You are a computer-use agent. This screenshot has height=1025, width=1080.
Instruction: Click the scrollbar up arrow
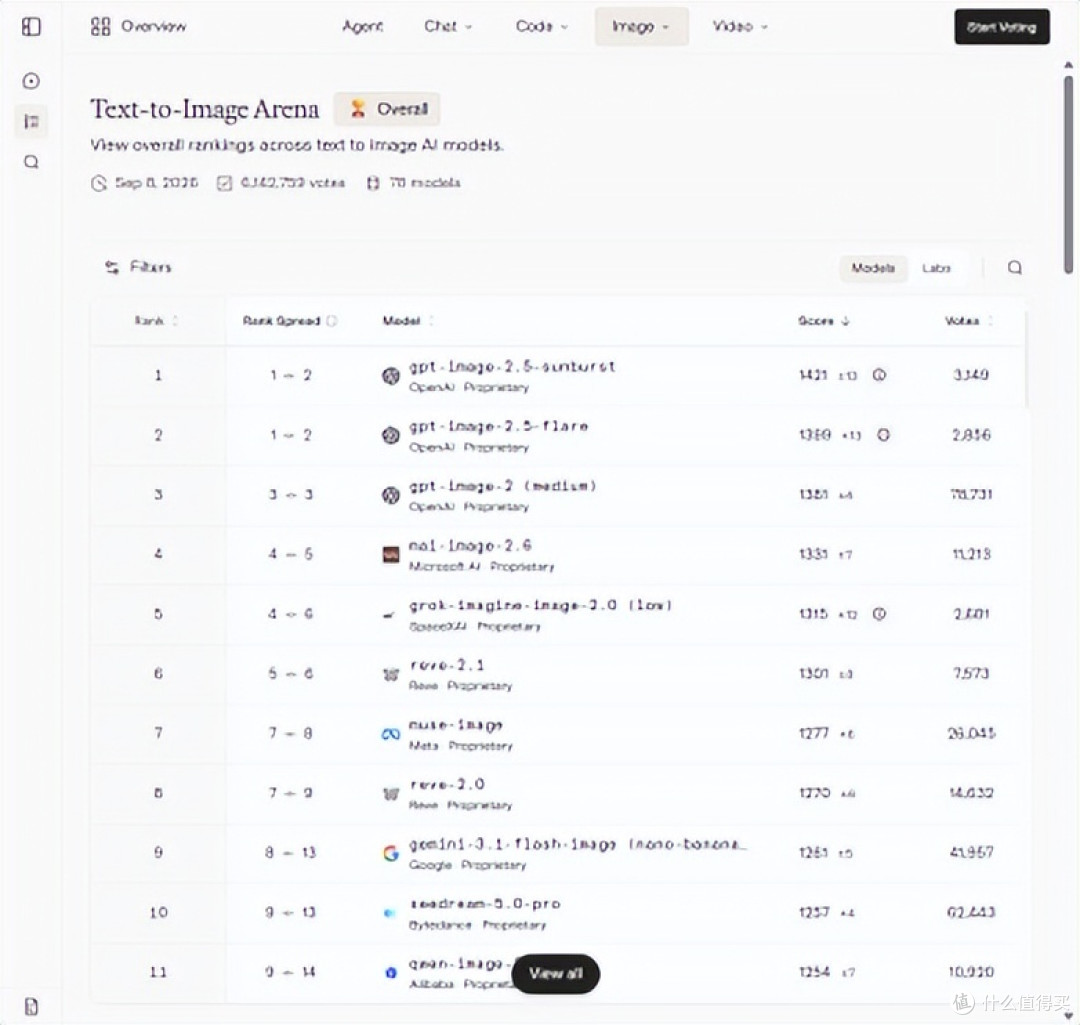click(1068, 65)
